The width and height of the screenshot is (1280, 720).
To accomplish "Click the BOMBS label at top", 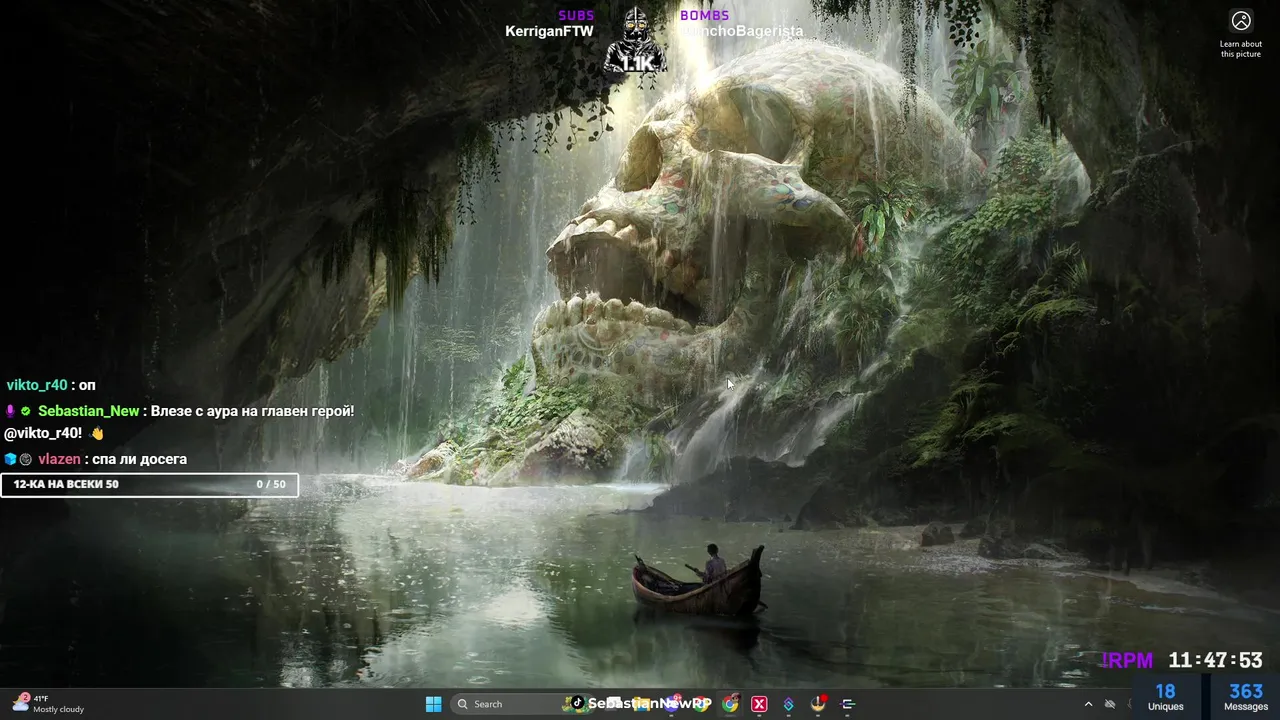I will click(x=705, y=15).
